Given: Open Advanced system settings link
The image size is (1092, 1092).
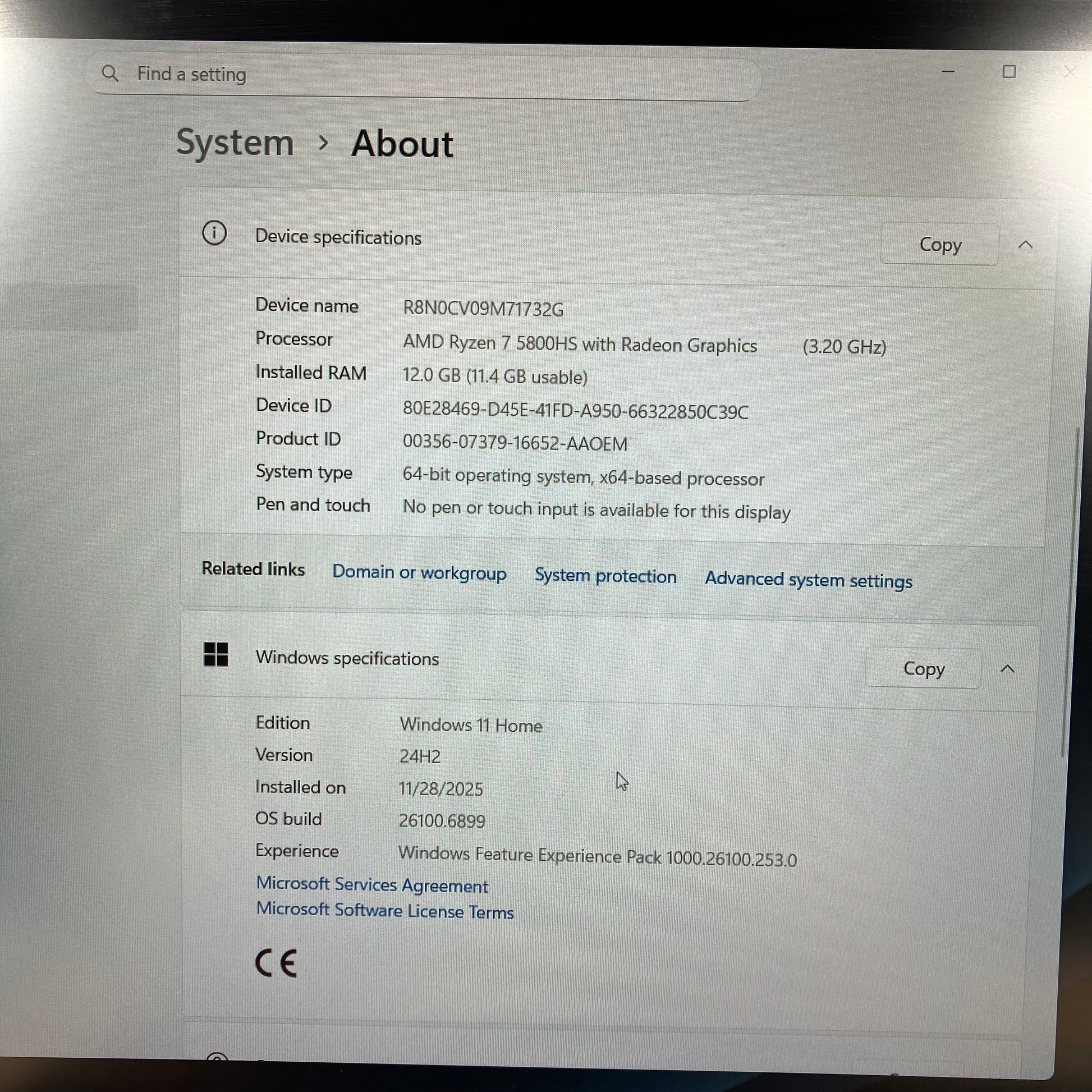Looking at the screenshot, I should tap(807, 580).
